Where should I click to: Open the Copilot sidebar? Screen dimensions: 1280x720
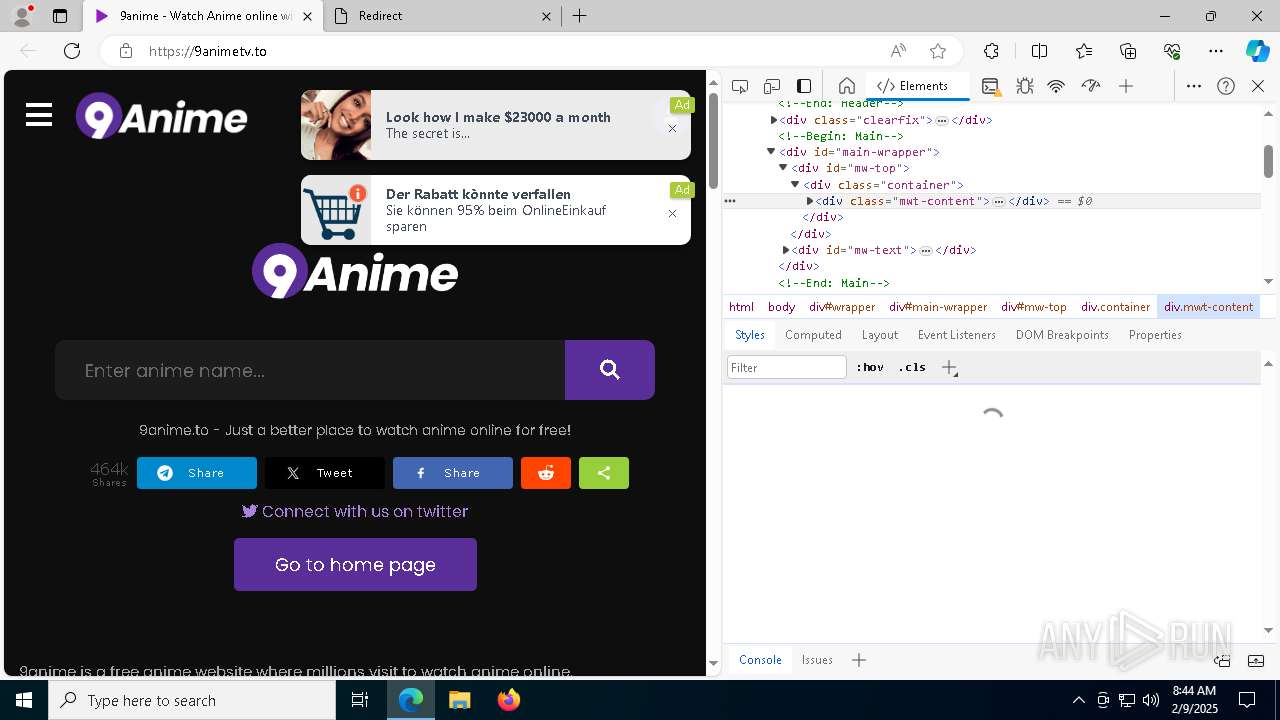[x=1257, y=51]
